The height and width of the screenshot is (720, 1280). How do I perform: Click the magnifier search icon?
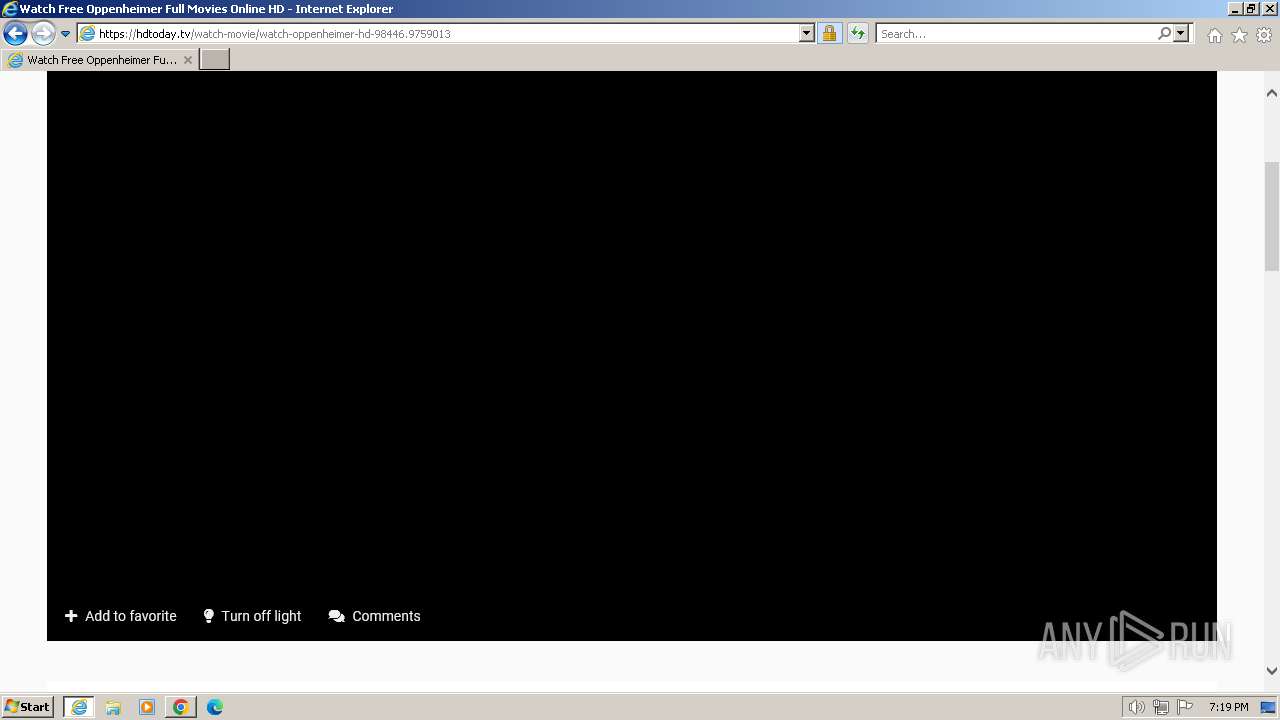pyautogui.click(x=1164, y=34)
